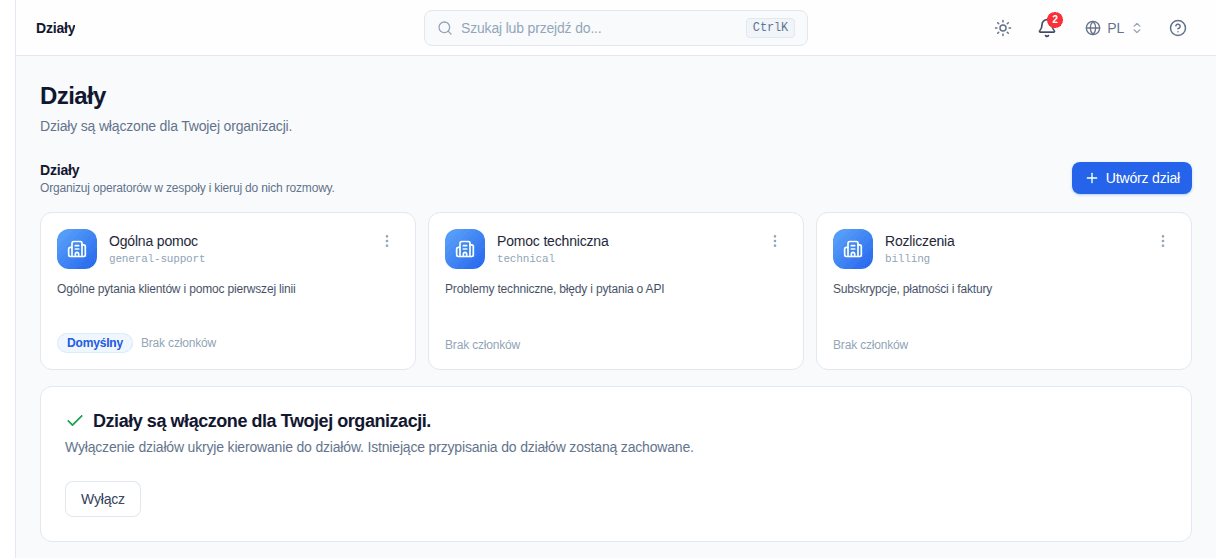Select the Działy breadcrumb in the top bar
Image resolution: width=1216 pixels, height=558 pixels.
pyautogui.click(x=56, y=28)
